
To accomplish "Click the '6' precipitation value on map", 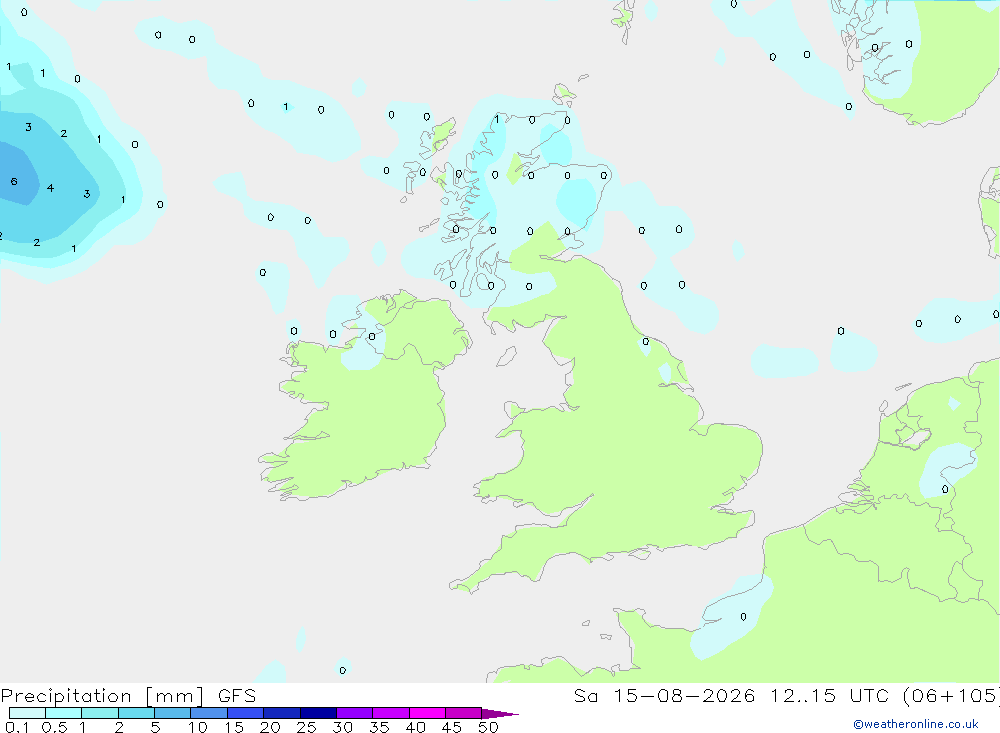I will [x=14, y=182].
